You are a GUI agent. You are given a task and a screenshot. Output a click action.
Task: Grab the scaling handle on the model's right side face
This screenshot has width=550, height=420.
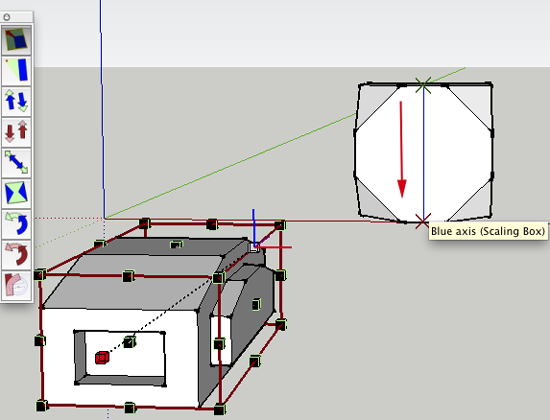(x=256, y=304)
